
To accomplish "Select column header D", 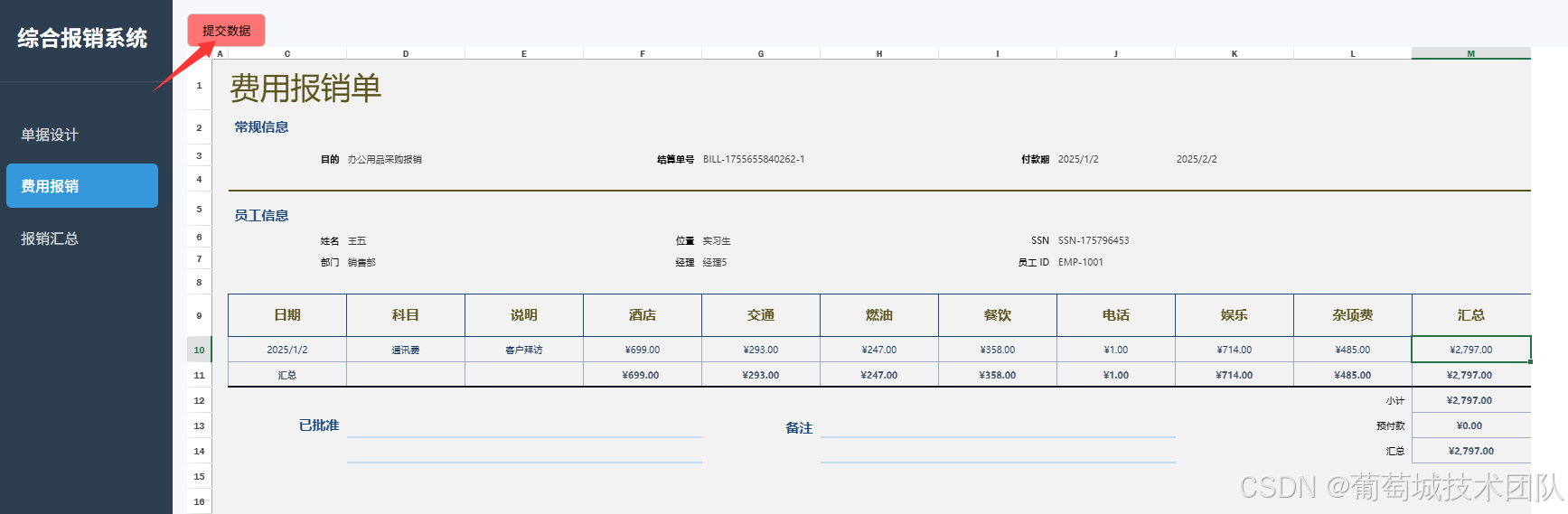I will 406,53.
